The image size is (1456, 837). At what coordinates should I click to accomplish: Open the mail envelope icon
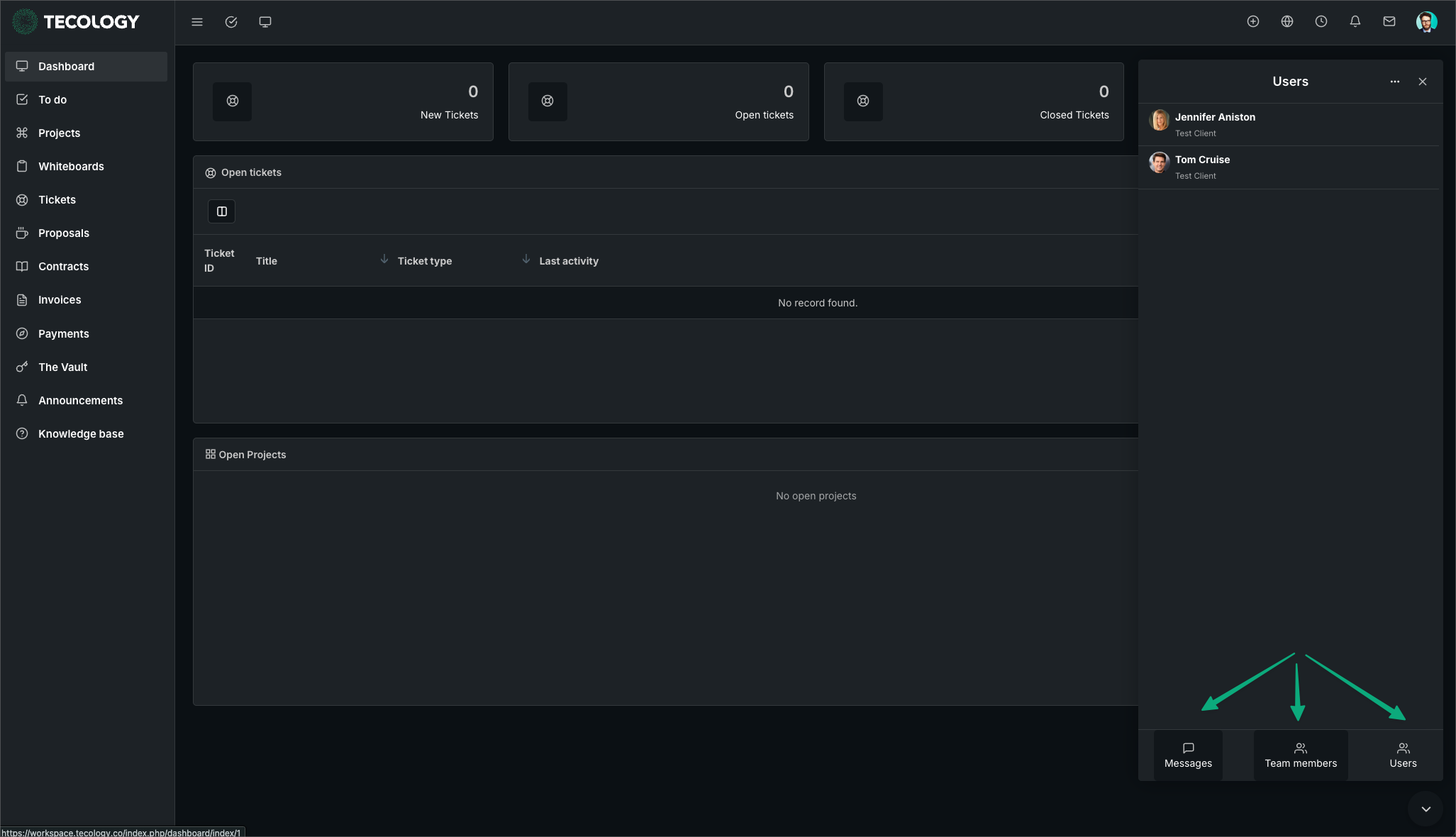tap(1389, 22)
